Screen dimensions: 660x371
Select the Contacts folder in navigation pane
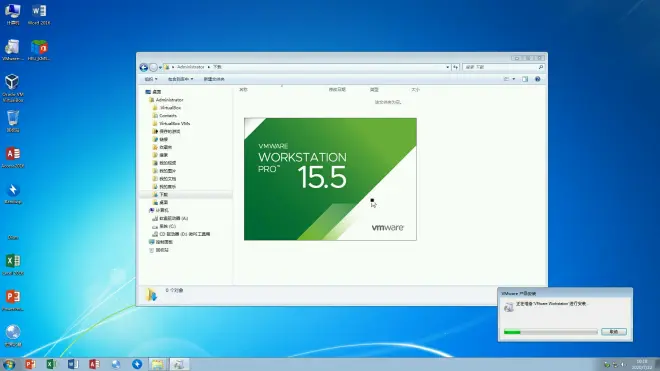pos(168,115)
